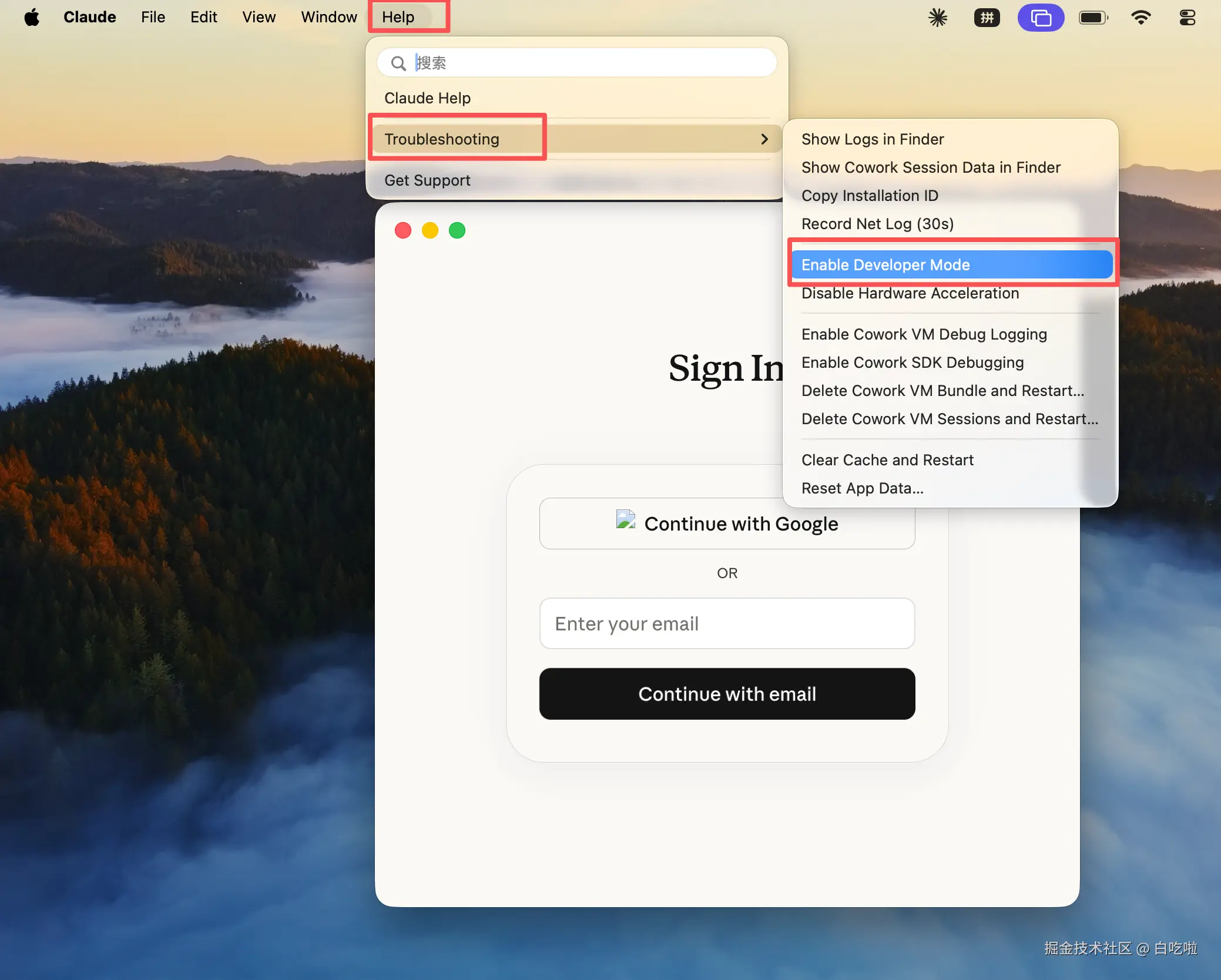This screenshot has width=1221, height=980.
Task: Choose Get Support
Action: [x=577, y=180]
